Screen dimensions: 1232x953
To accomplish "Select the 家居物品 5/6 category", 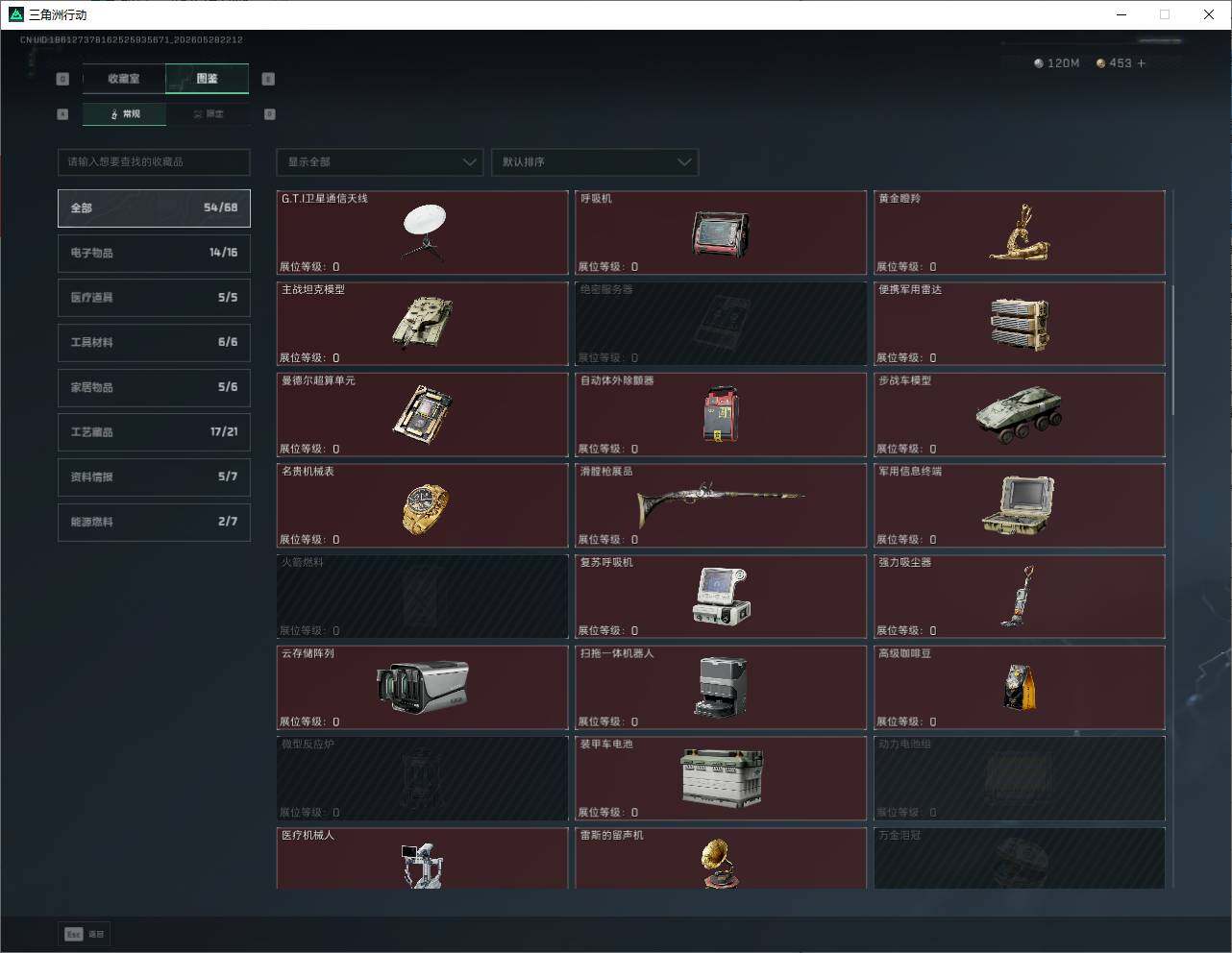I will tap(154, 387).
